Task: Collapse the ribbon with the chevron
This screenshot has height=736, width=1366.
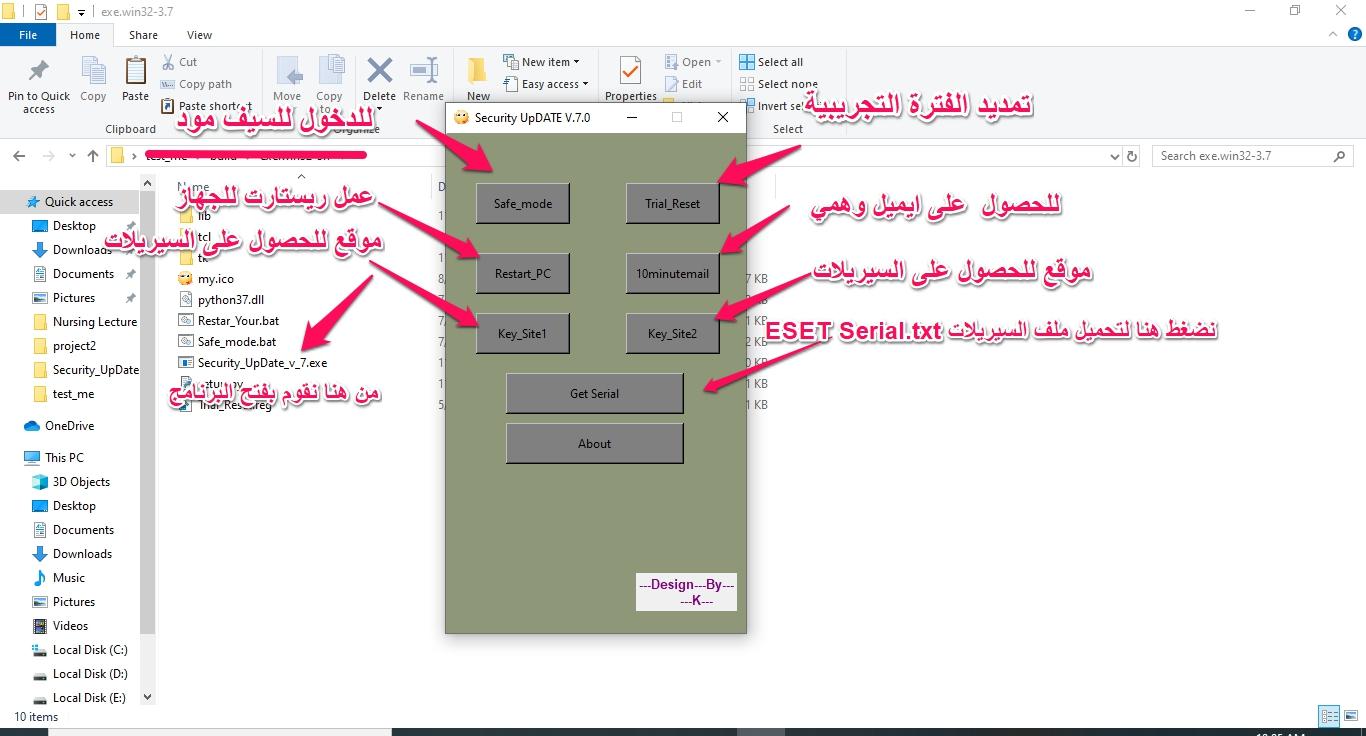Action: coord(1332,35)
